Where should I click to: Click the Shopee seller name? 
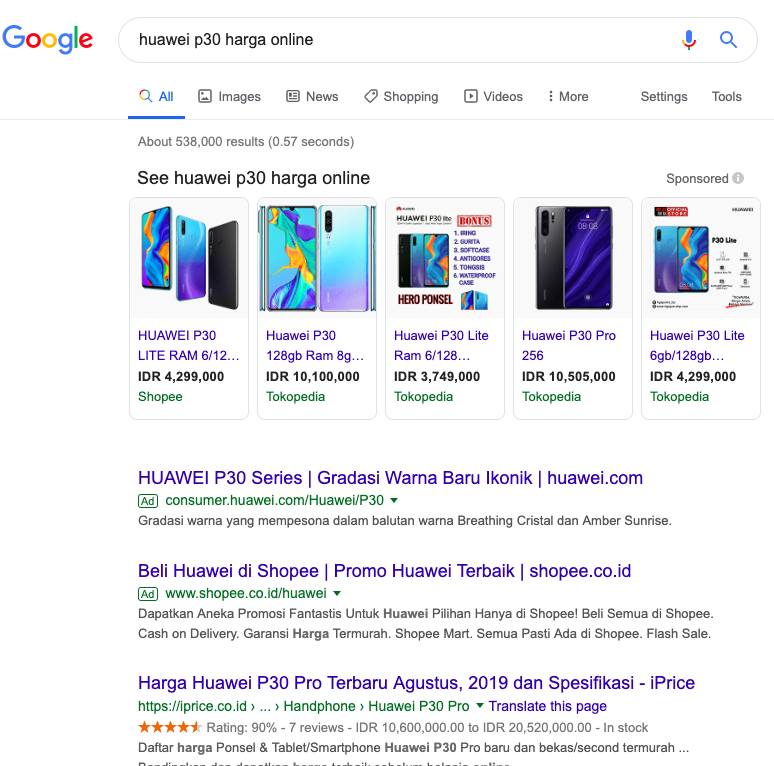point(160,397)
